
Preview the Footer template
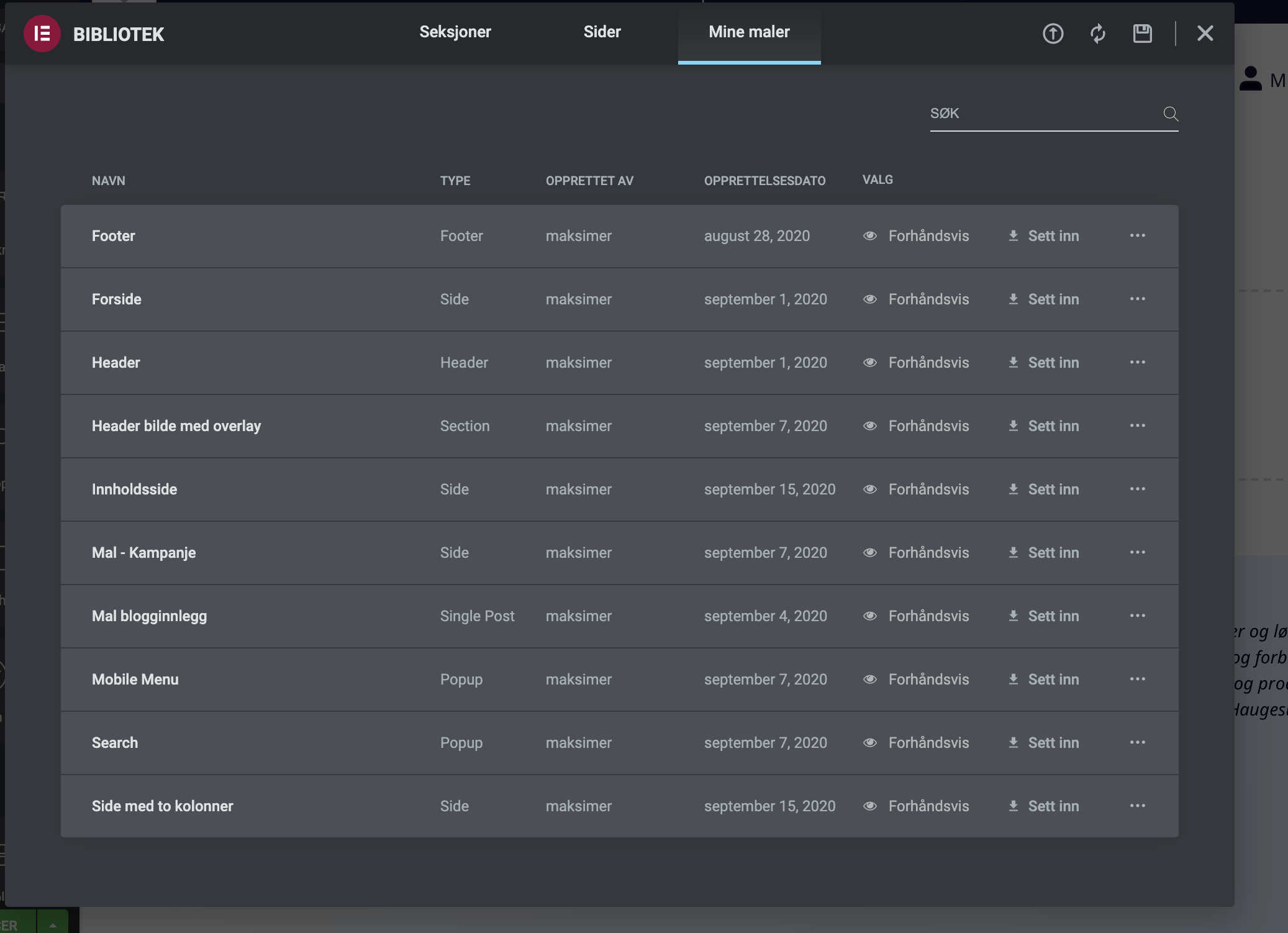[x=916, y=236]
